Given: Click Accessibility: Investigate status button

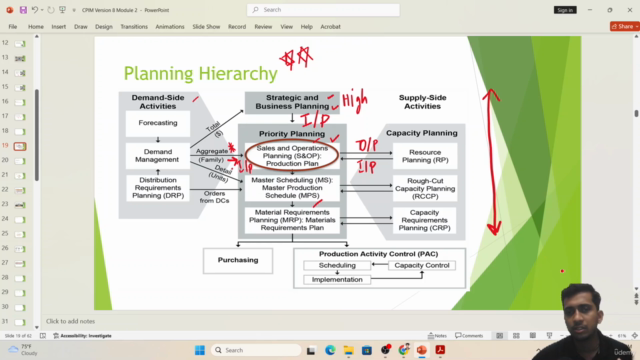Looking at the screenshot, I should pos(82,336).
